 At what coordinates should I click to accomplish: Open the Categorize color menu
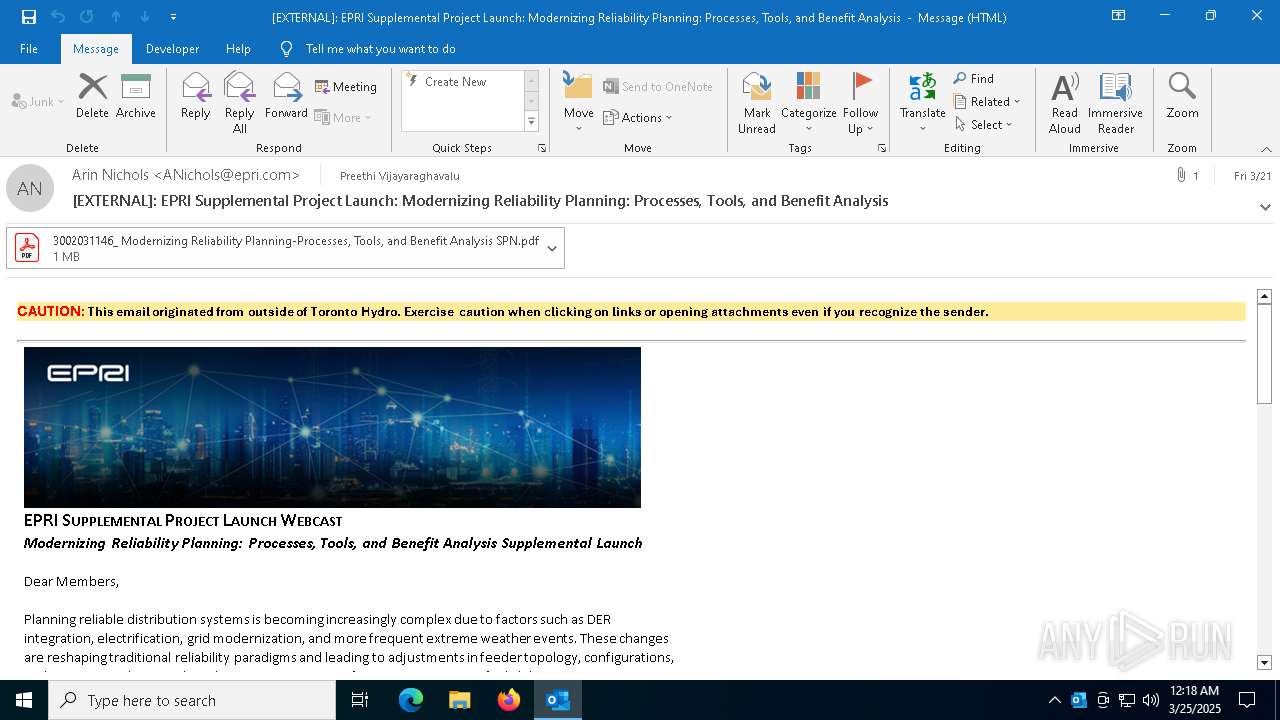click(808, 103)
